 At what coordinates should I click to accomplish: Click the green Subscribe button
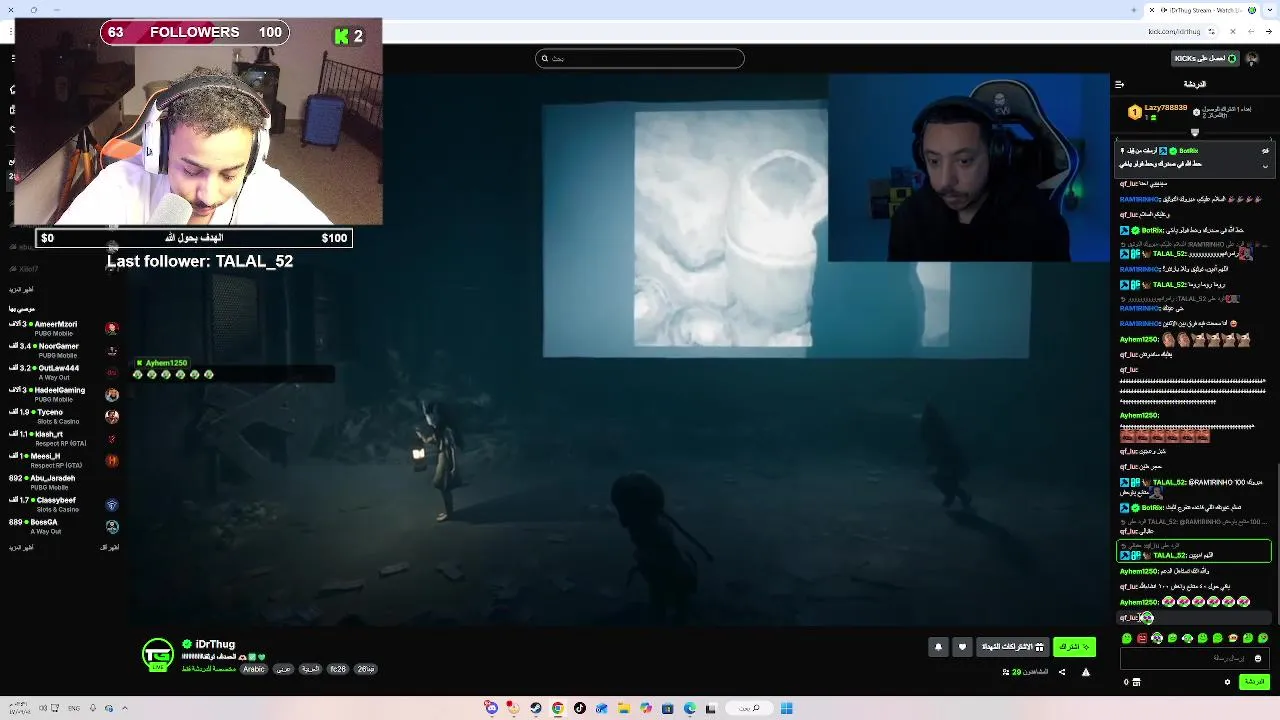coord(1074,647)
